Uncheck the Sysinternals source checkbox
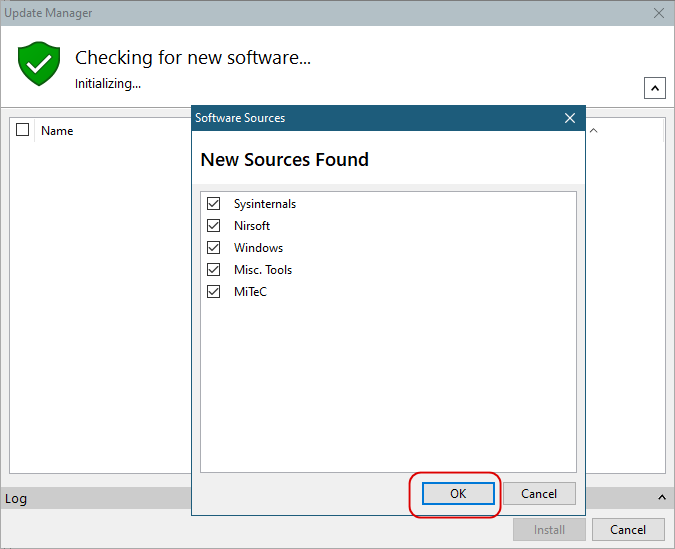675x549 pixels. pos(214,203)
